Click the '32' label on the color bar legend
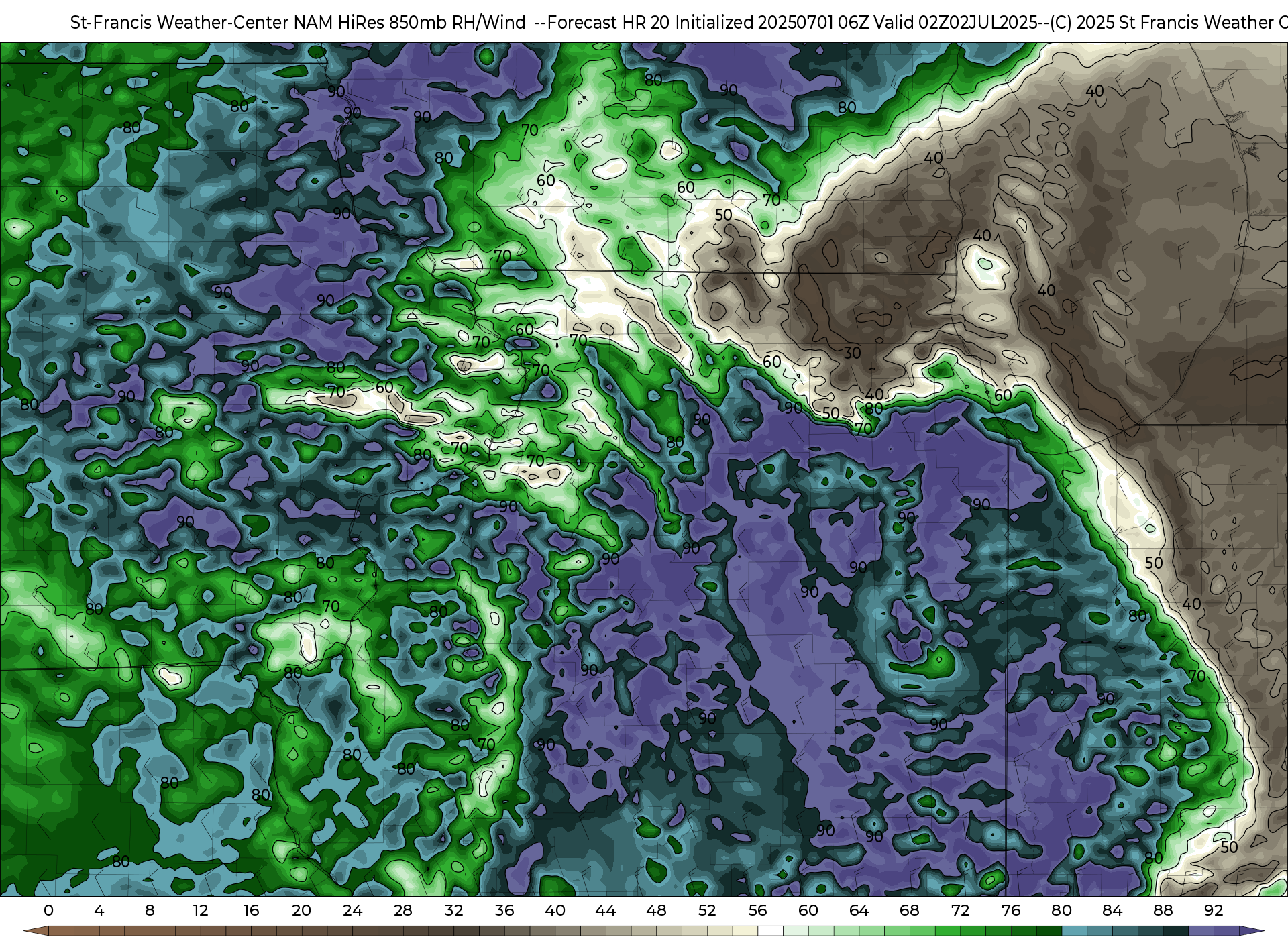The width and height of the screenshot is (1288, 939). pos(454,910)
